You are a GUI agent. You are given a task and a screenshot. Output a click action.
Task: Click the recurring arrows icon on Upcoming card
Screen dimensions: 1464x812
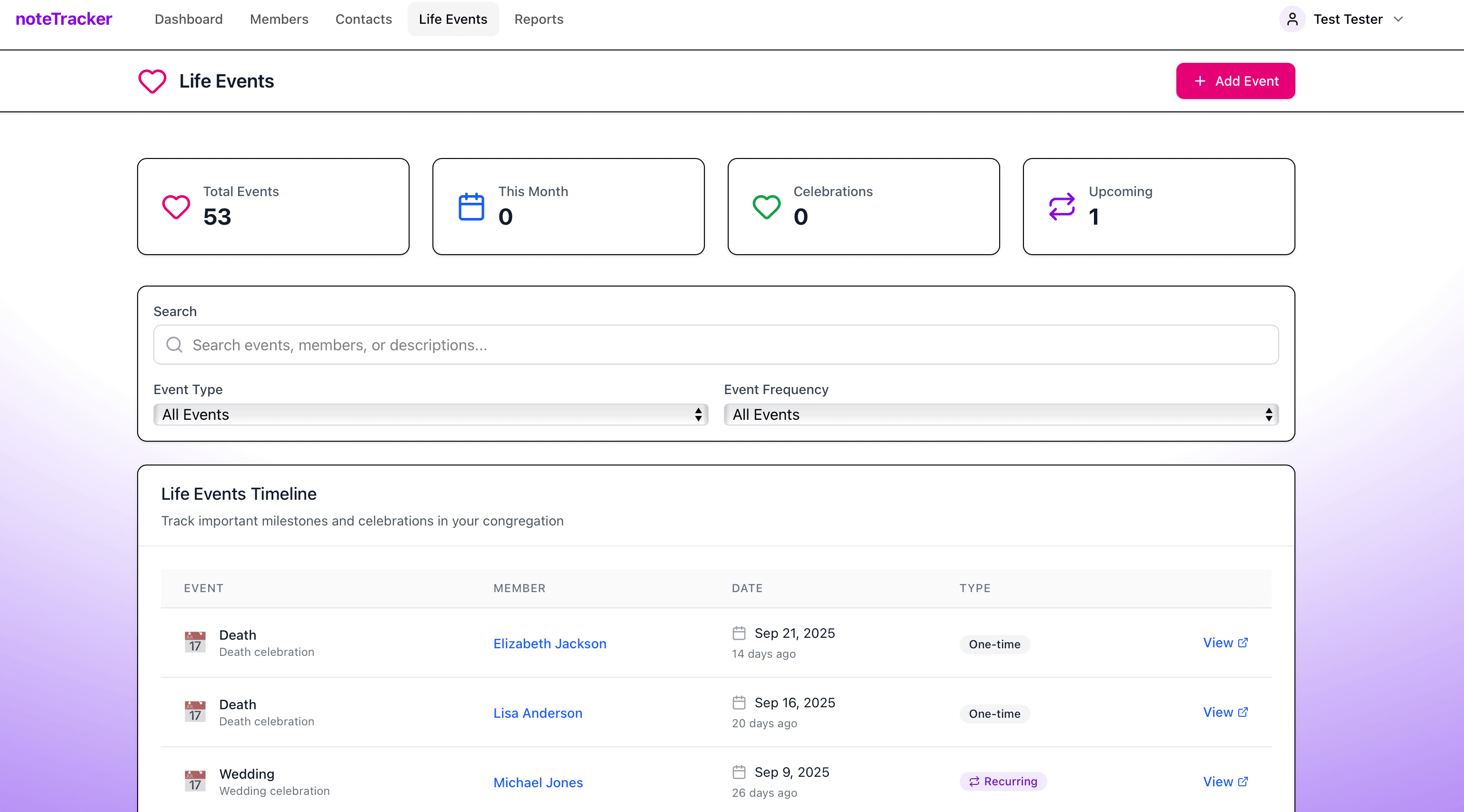pyautogui.click(x=1061, y=207)
